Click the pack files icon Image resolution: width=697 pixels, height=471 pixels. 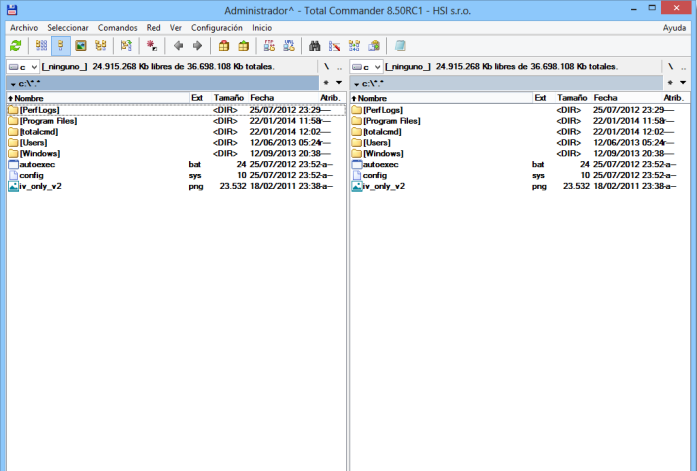tap(224, 46)
